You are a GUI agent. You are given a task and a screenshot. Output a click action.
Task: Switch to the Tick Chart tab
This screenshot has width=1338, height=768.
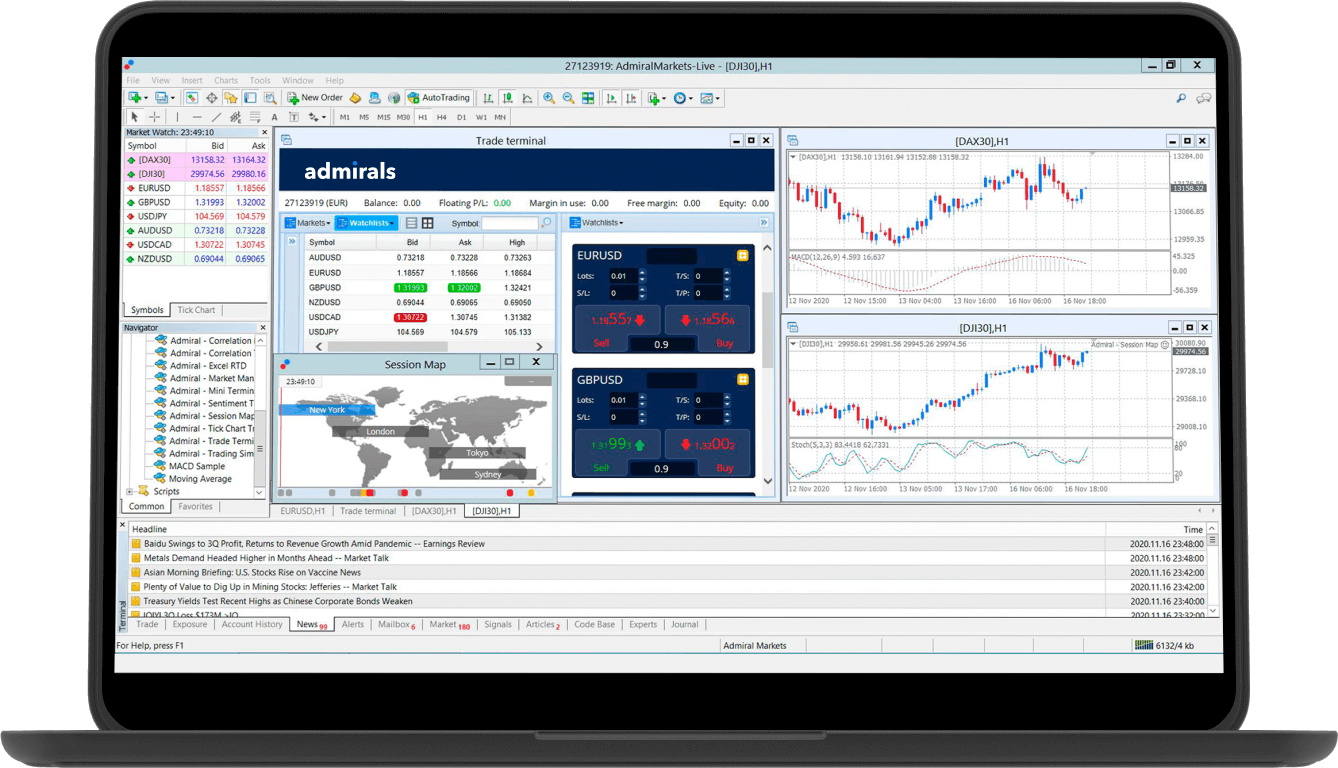coord(196,310)
